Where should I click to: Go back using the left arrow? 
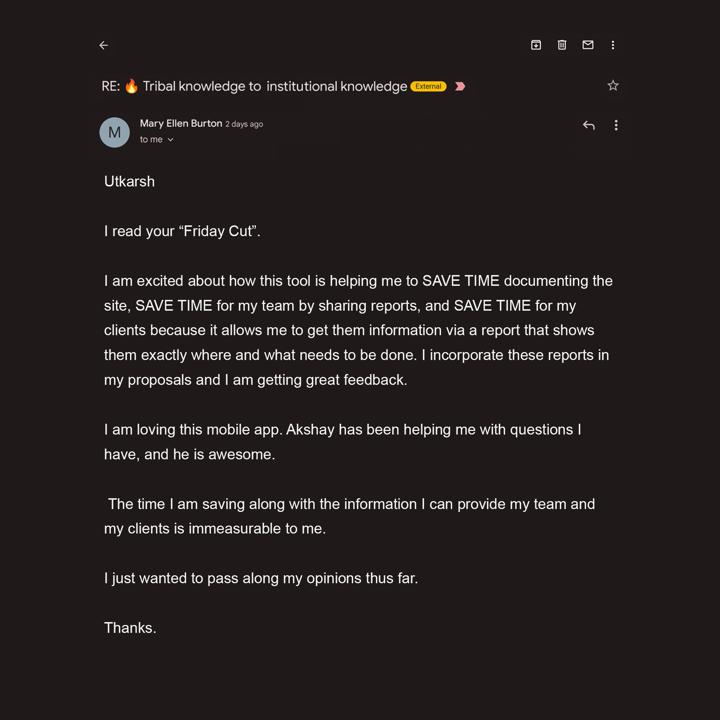point(104,45)
